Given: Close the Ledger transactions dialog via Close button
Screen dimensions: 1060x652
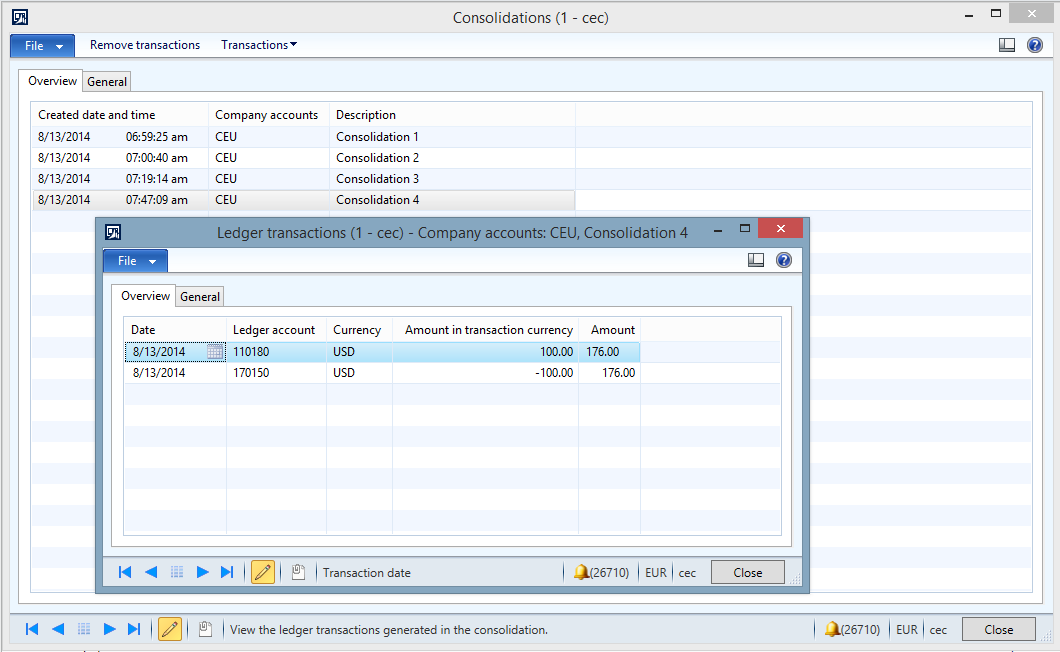Looking at the screenshot, I should pyautogui.click(x=747, y=573).
